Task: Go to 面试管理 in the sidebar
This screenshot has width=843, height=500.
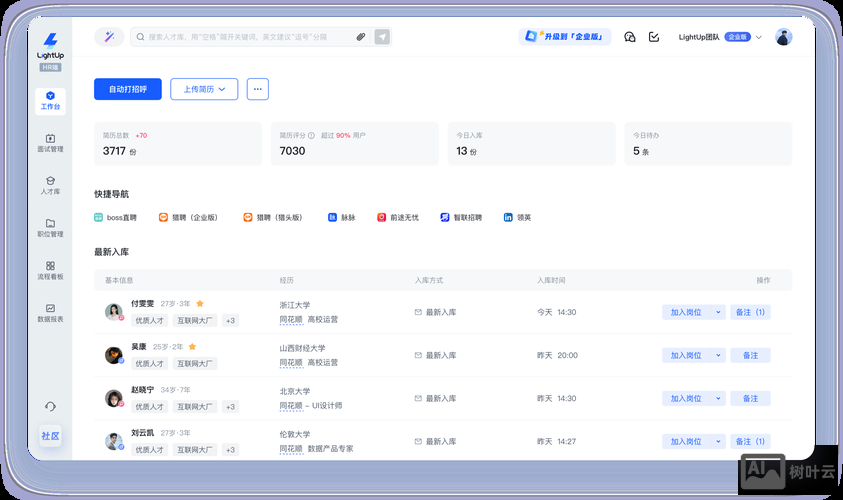Action: point(50,143)
